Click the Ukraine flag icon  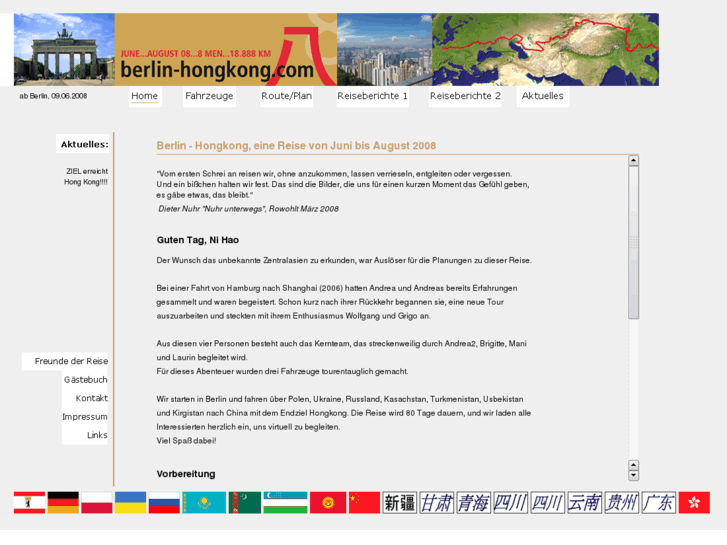[130, 502]
